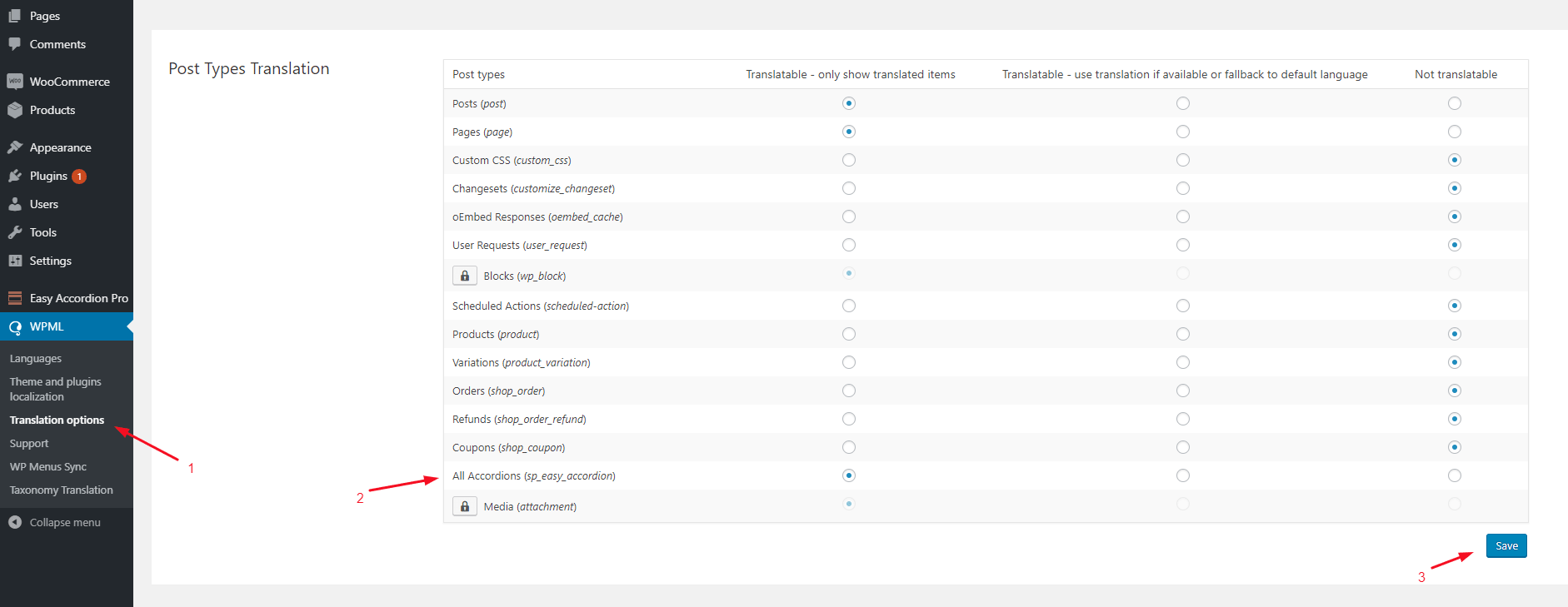Collapse the admin sidebar menu
Viewport: 1568px width, 607px height.
coord(55,522)
